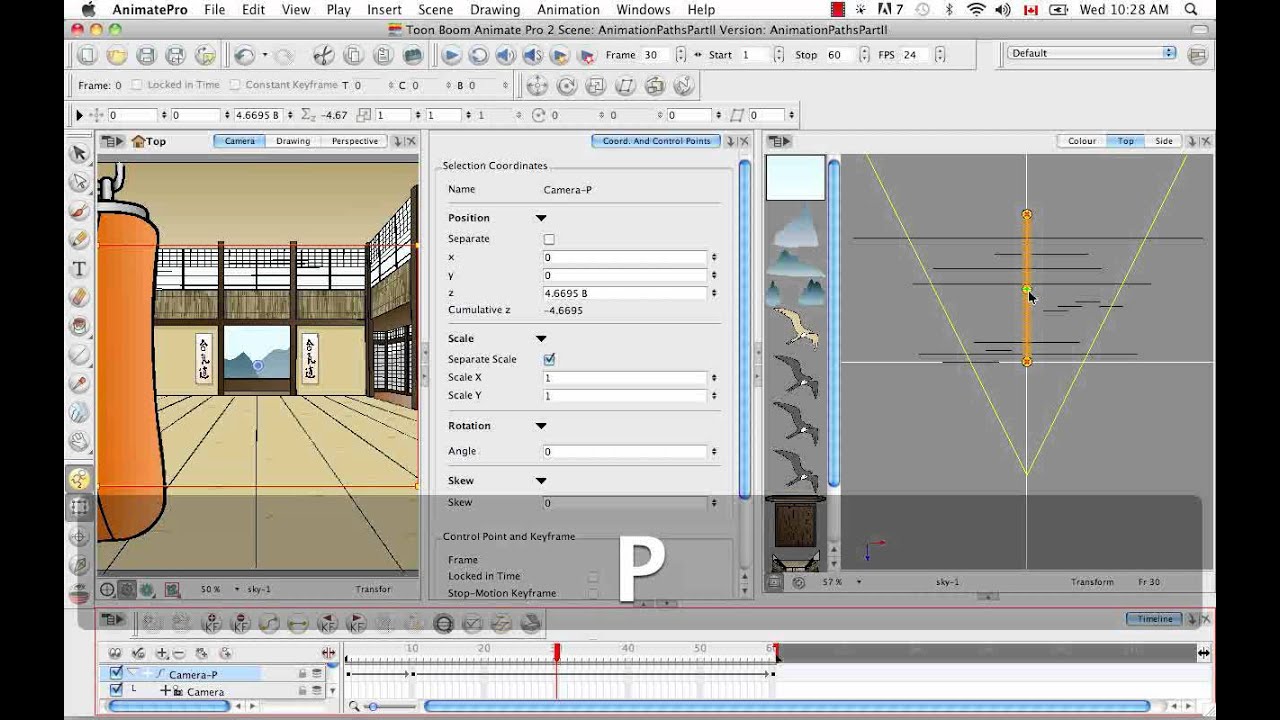The height and width of the screenshot is (720, 1280).
Task: Expand the Camera-P peg layer
Action: pos(133,673)
